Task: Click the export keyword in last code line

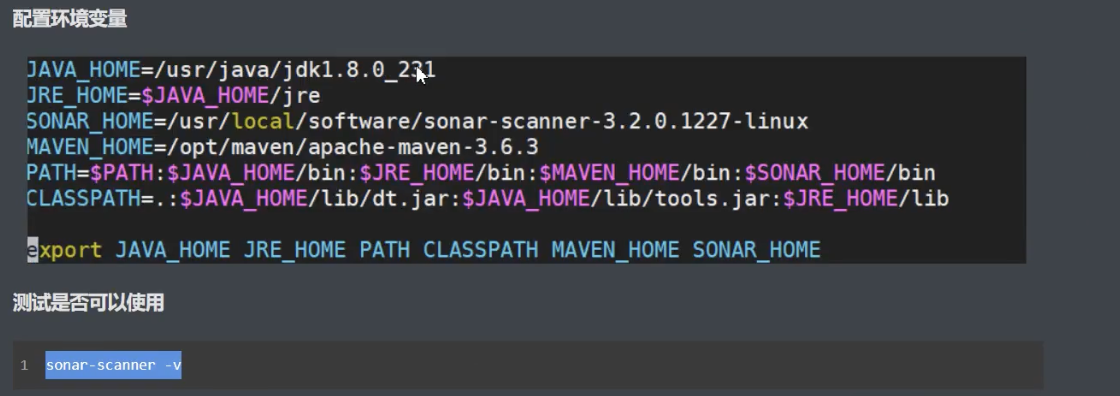Action: pyautogui.click(x=64, y=250)
